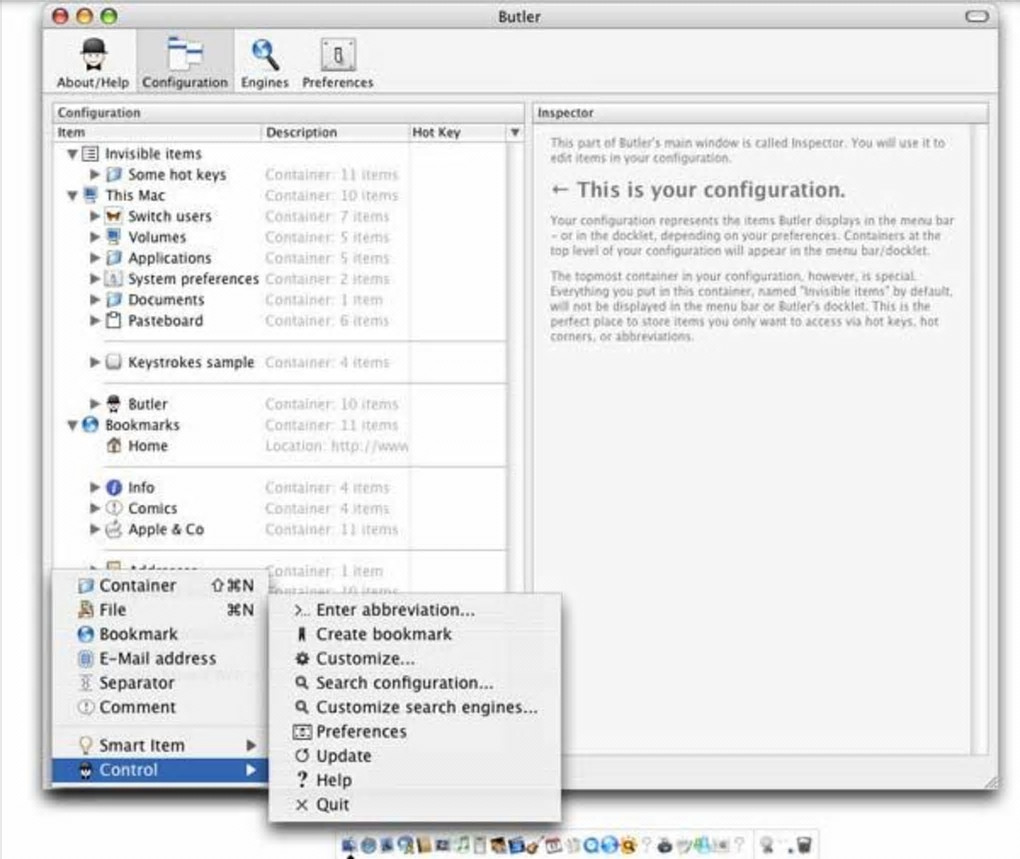This screenshot has width=1020, height=859.
Task: Open the Preferences switch toolbar icon
Action: (x=338, y=62)
